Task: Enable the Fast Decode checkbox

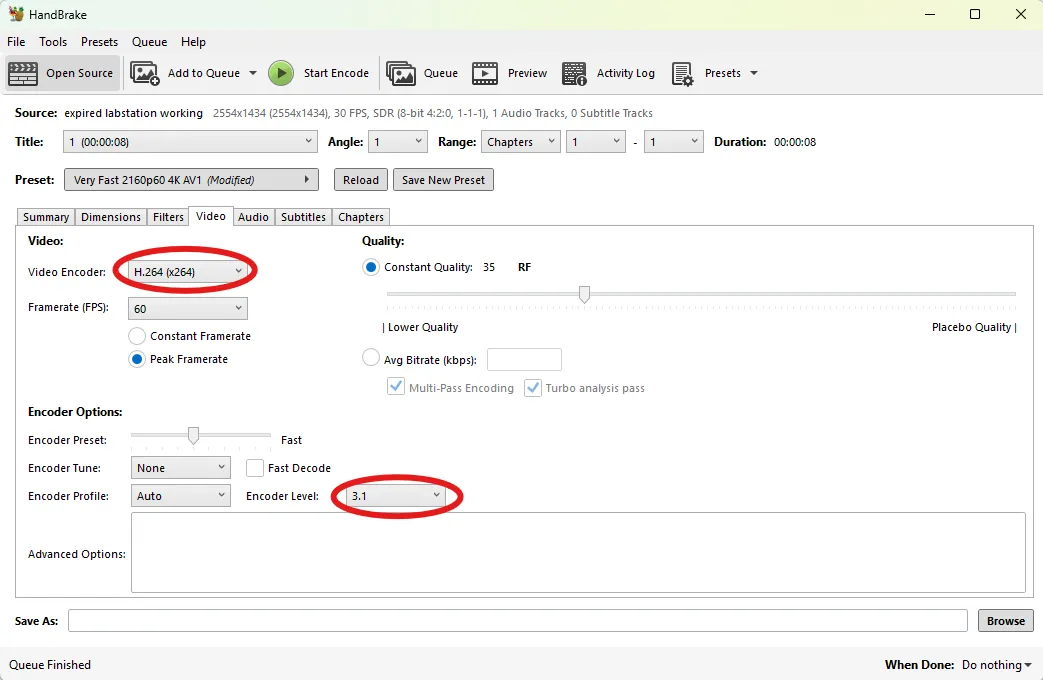Action: pyautogui.click(x=255, y=468)
